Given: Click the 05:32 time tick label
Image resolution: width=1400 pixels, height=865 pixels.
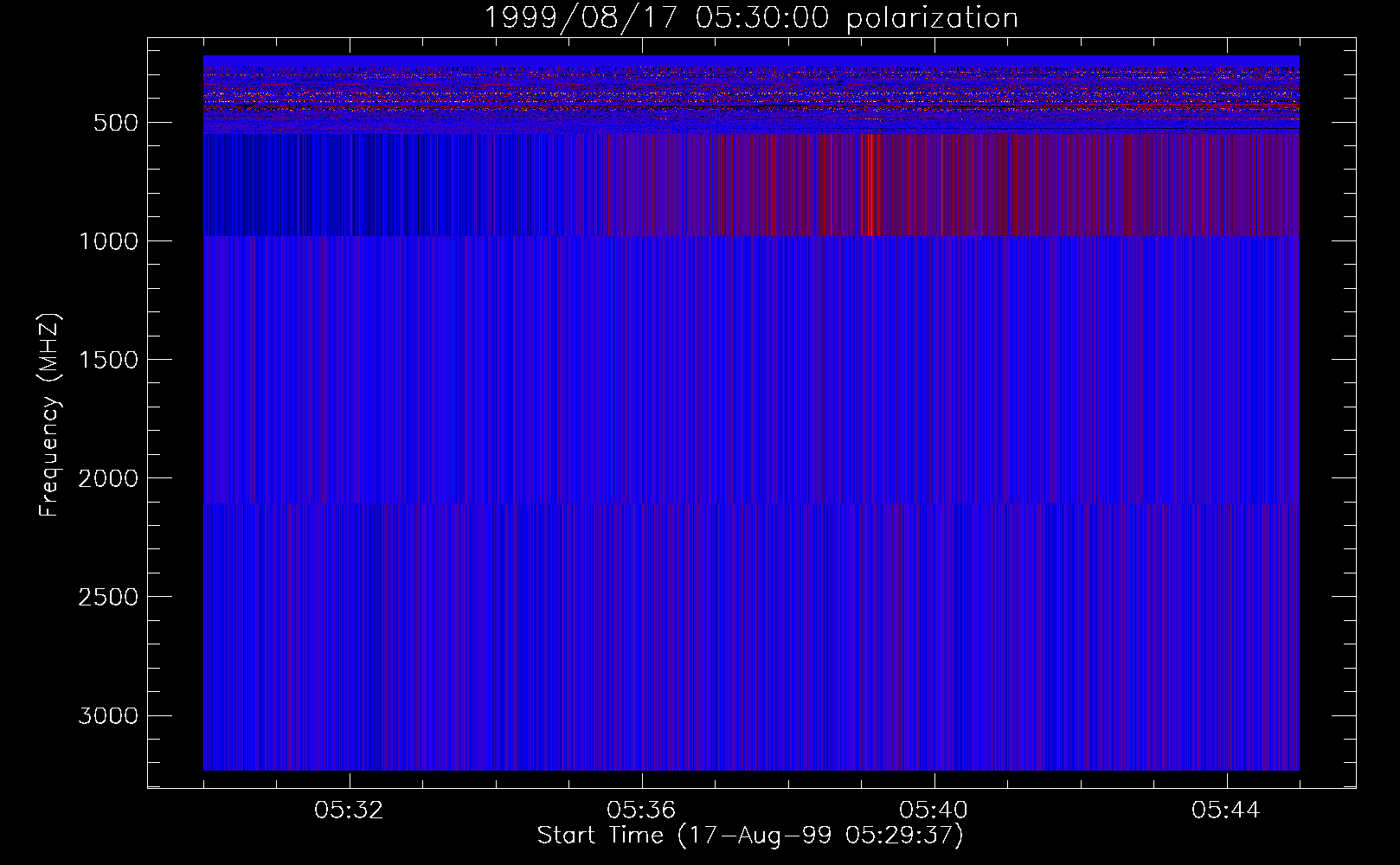Looking at the screenshot, I should (x=349, y=811).
